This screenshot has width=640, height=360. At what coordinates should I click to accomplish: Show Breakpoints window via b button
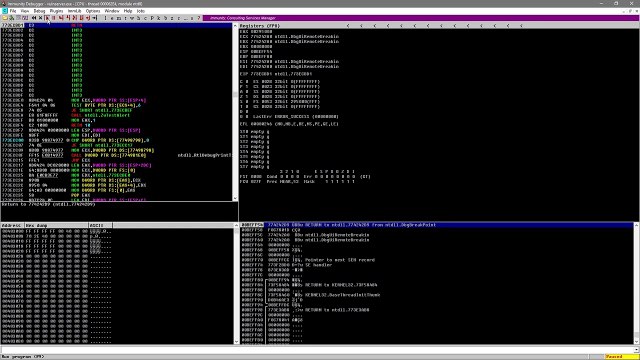165,18
